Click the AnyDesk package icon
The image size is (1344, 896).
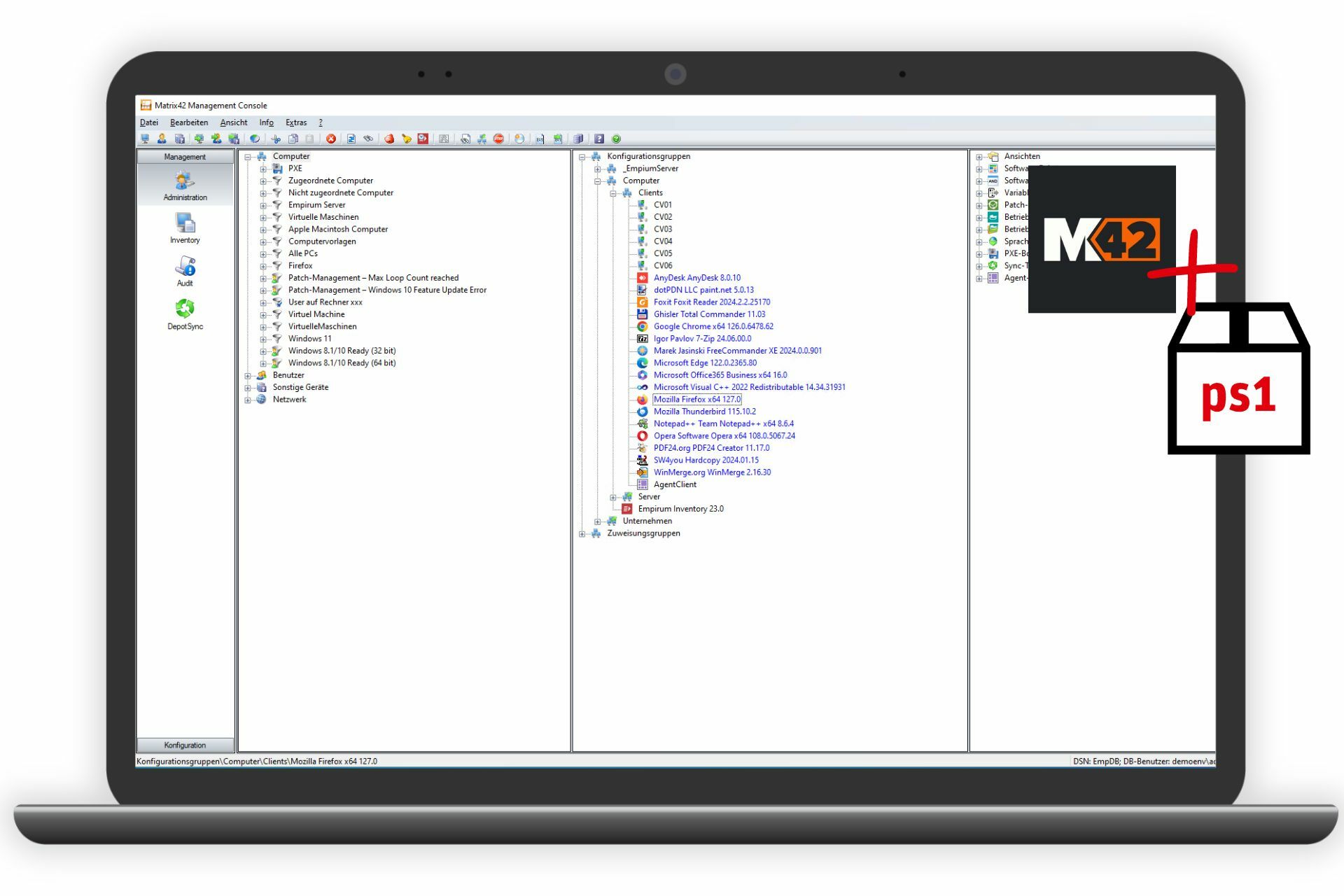[x=642, y=278]
